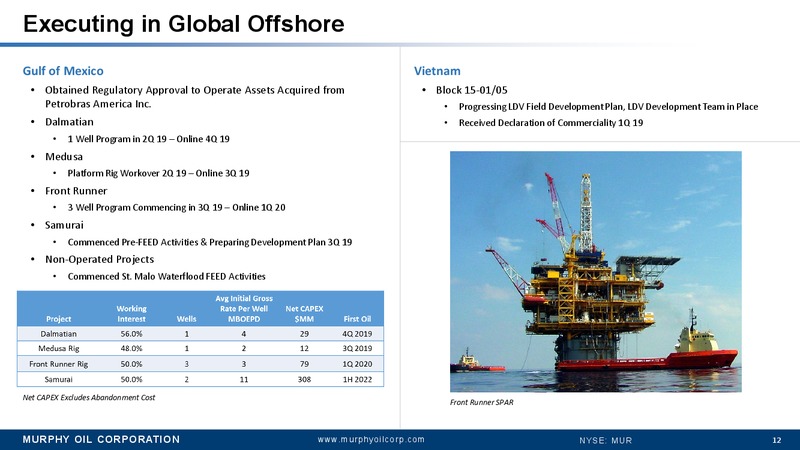Screen dimensions: 800x450
Task: Click the 'NYSE: MUR' footer text
Action: (x=606, y=440)
